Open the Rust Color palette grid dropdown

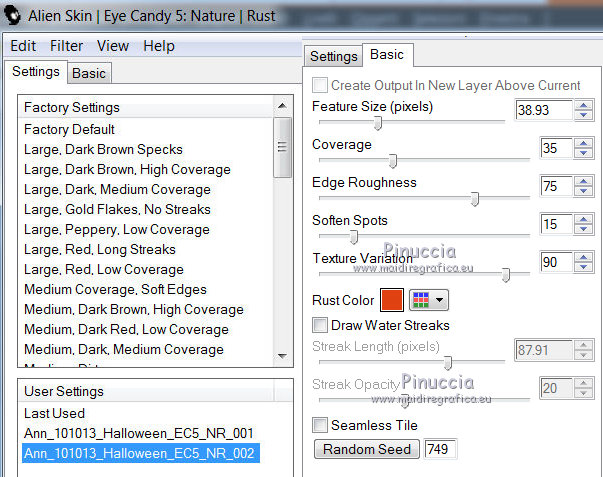[x=429, y=300]
